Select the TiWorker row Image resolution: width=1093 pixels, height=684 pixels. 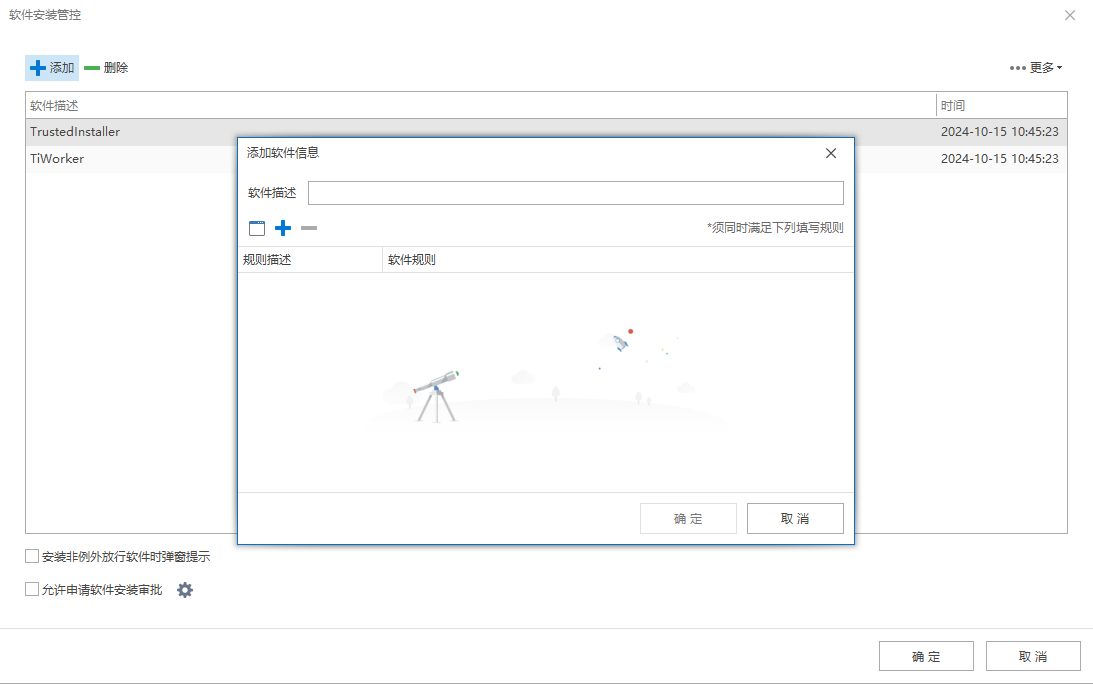tap(546, 159)
